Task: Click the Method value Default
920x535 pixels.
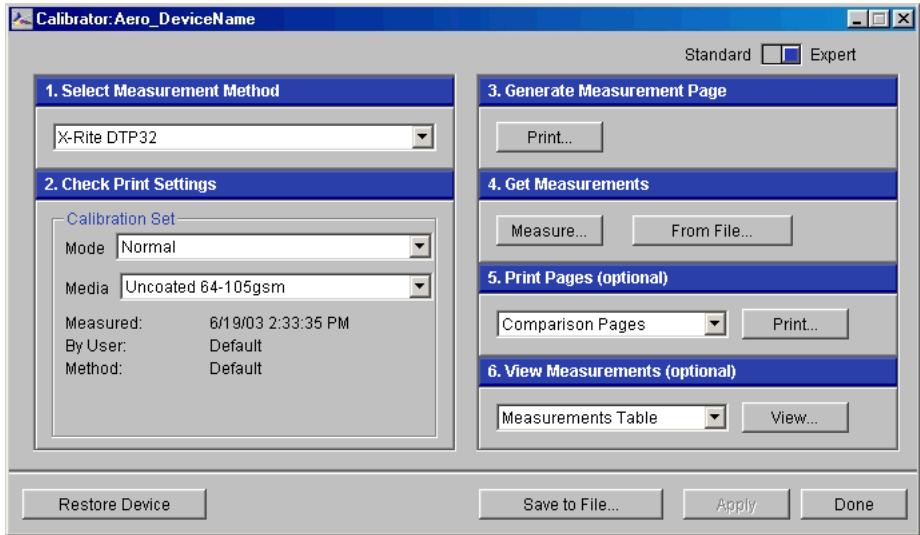Action: (x=235, y=368)
